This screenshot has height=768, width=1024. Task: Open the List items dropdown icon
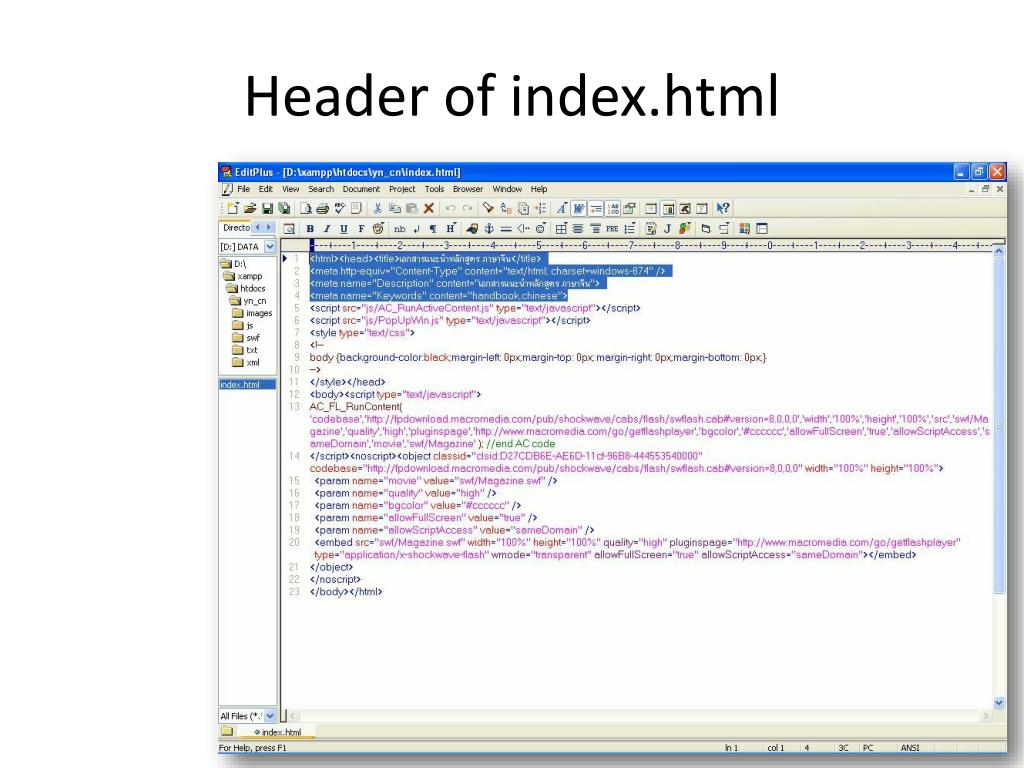coord(629,229)
